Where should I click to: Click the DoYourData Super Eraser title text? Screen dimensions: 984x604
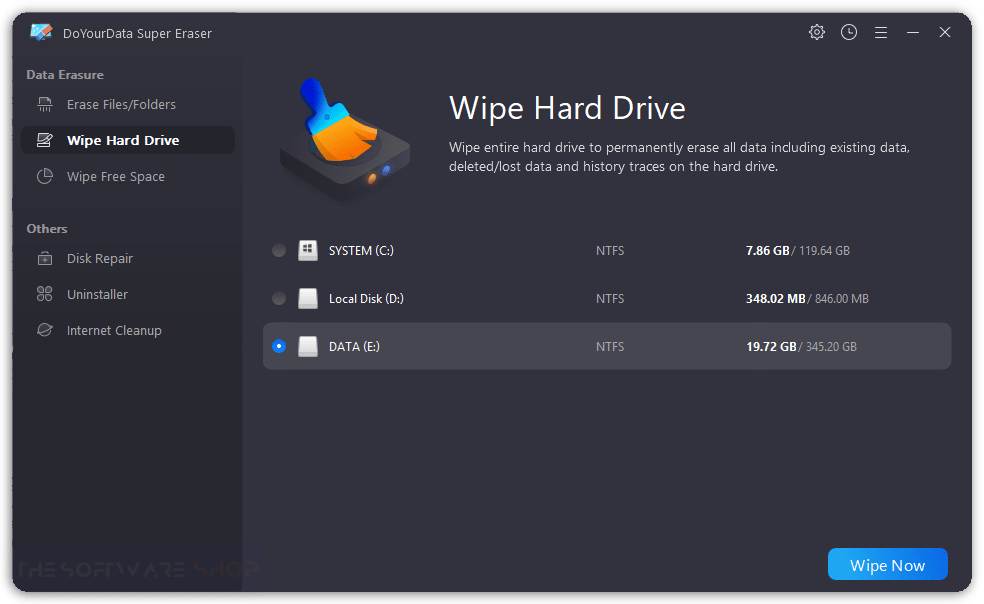(x=137, y=33)
